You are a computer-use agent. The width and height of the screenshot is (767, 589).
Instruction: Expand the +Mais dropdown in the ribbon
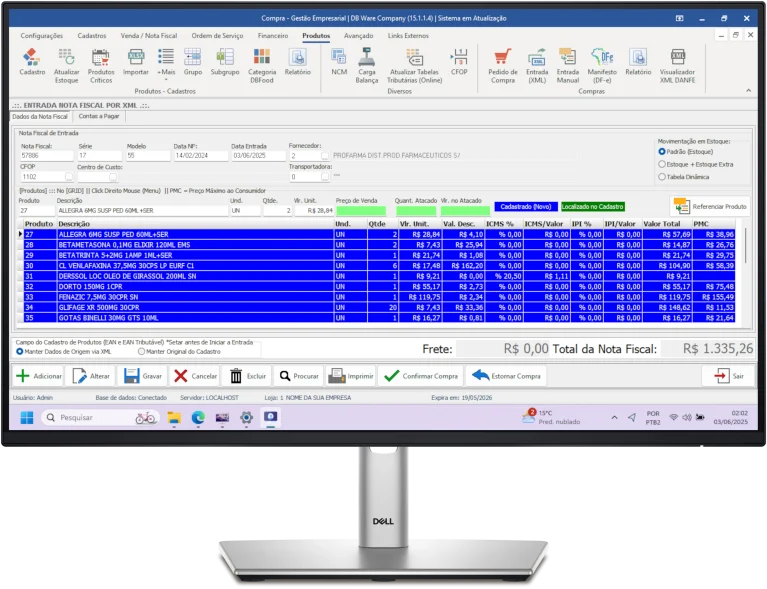tap(166, 62)
